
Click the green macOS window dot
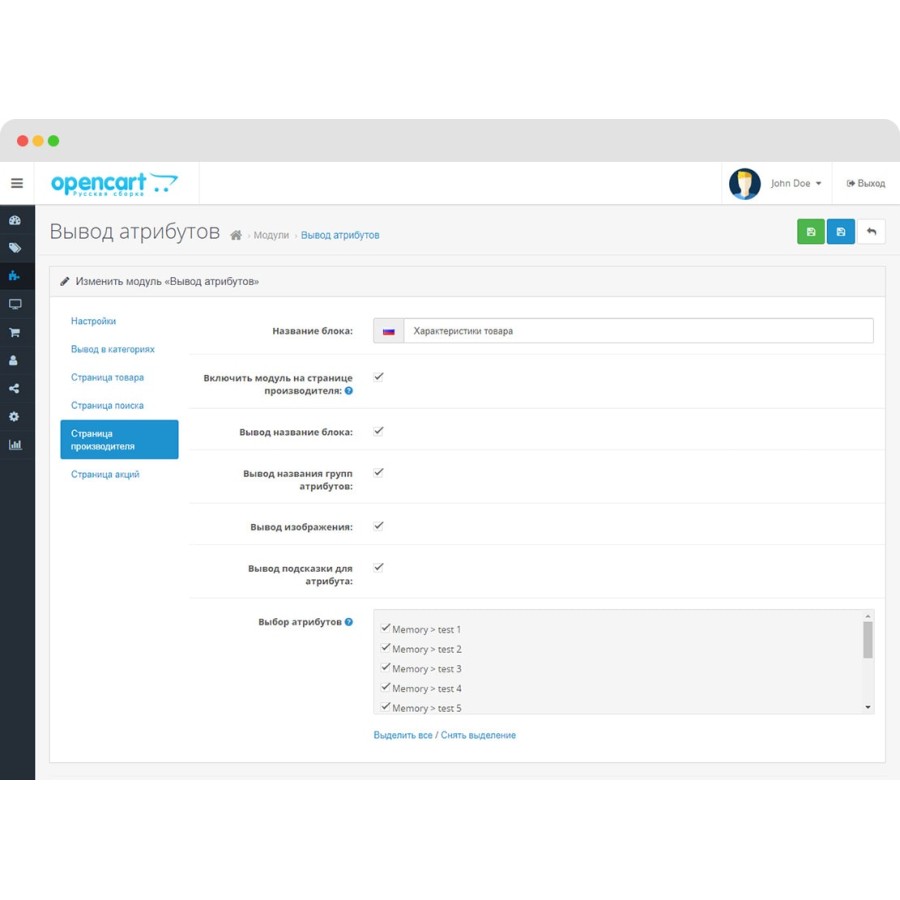(53, 141)
